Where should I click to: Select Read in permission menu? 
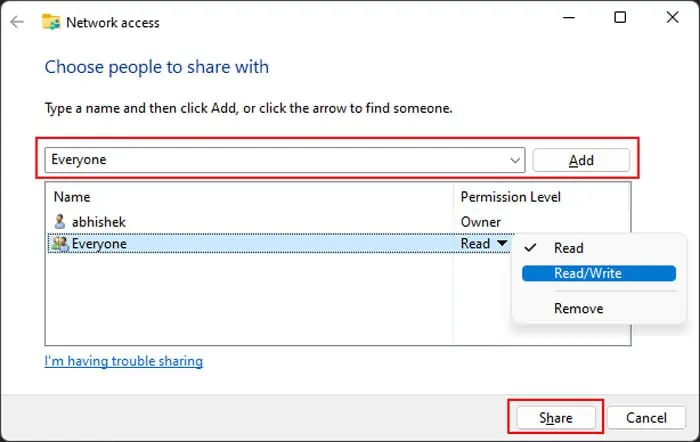coord(569,248)
